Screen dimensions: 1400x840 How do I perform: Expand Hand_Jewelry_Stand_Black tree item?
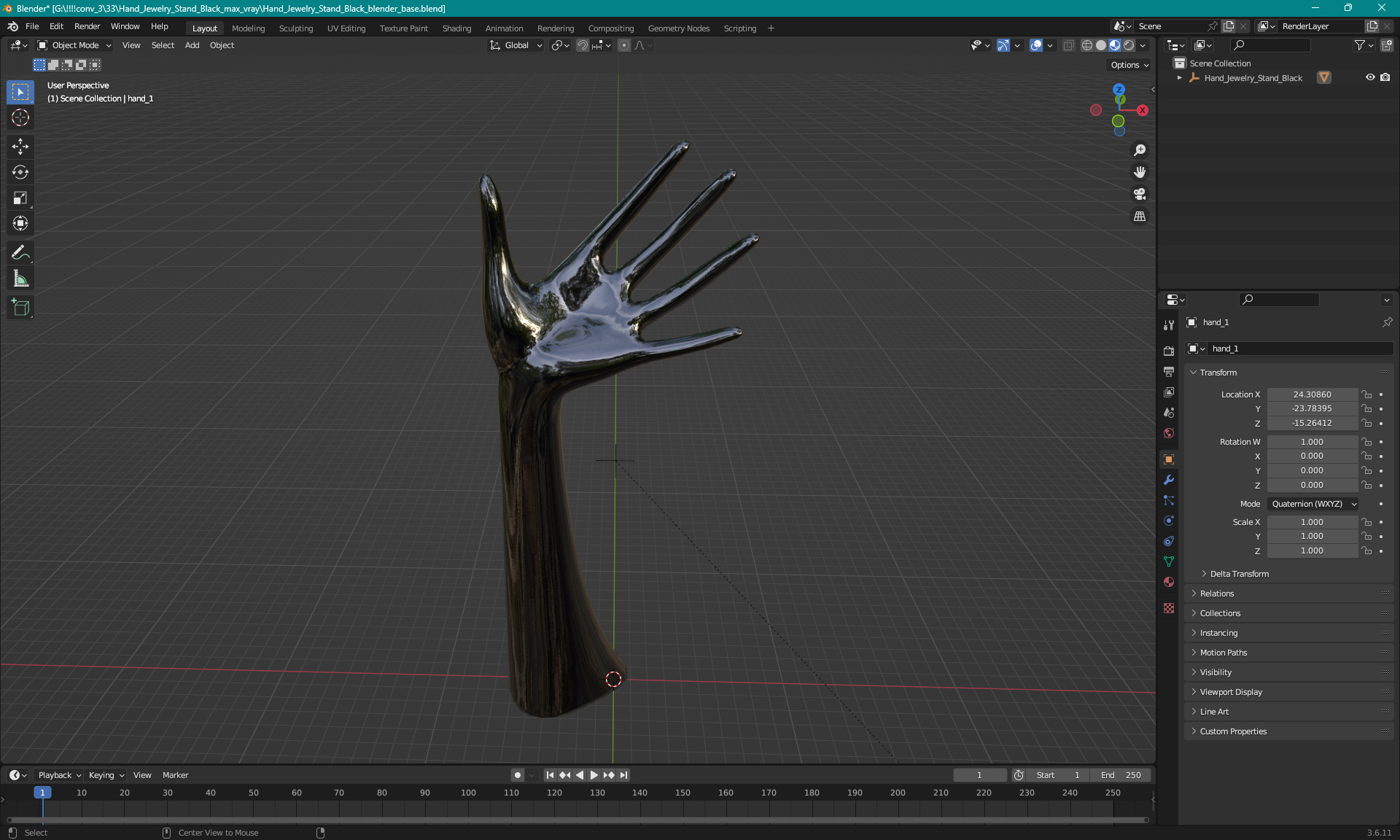click(x=1180, y=78)
